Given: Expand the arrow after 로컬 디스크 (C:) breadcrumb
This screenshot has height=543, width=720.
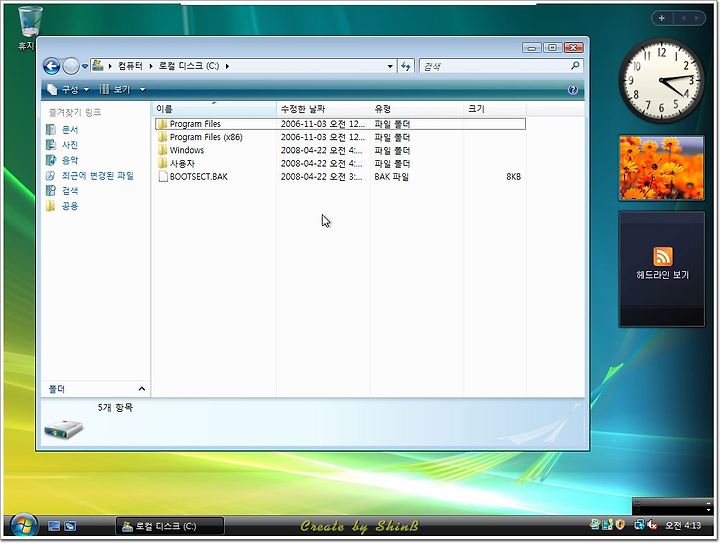Looking at the screenshot, I should tap(227, 66).
